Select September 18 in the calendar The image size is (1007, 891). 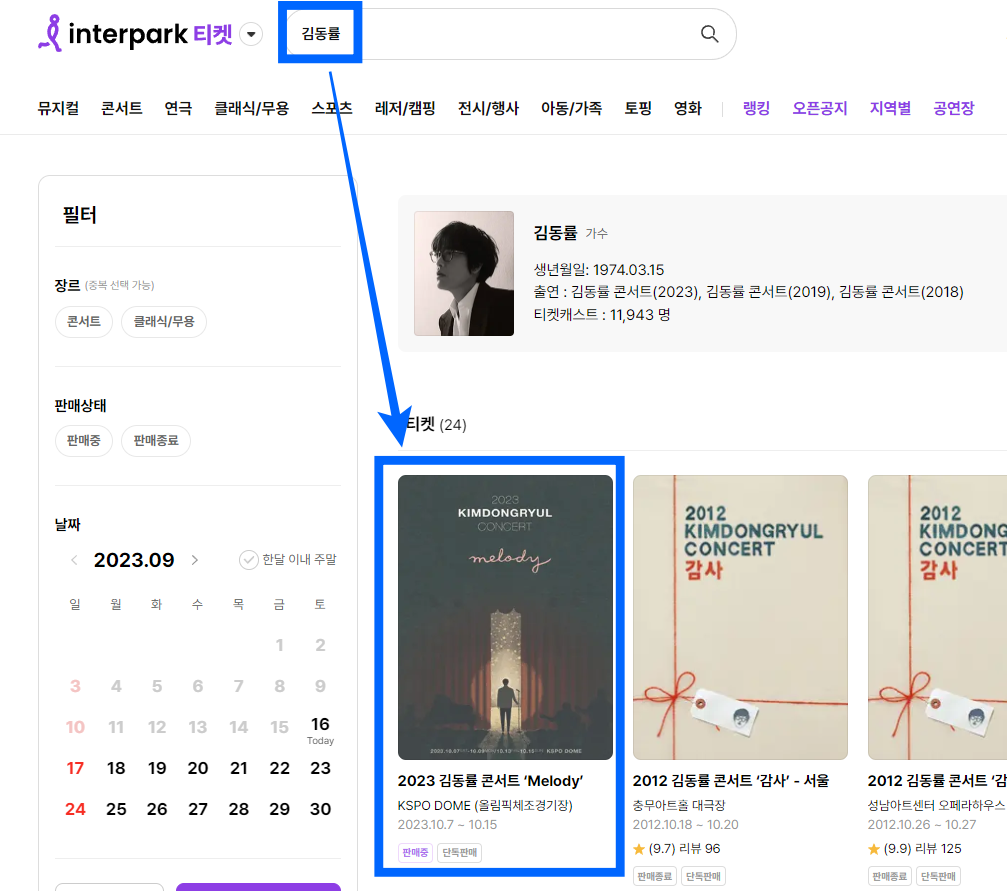(x=116, y=768)
